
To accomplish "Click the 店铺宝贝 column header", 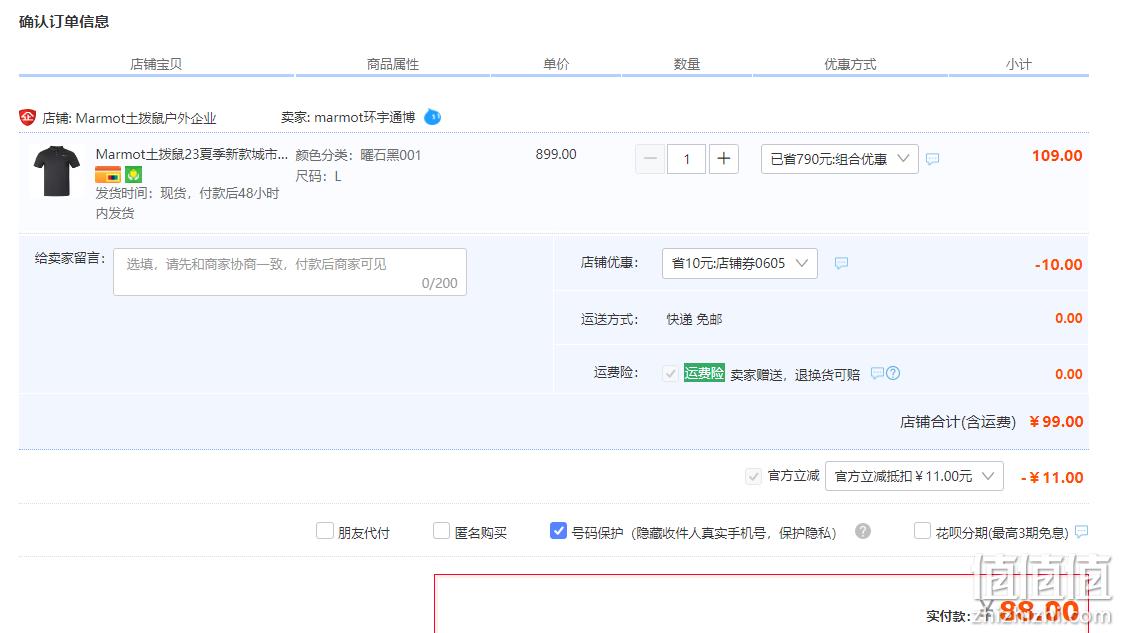I will [156, 64].
